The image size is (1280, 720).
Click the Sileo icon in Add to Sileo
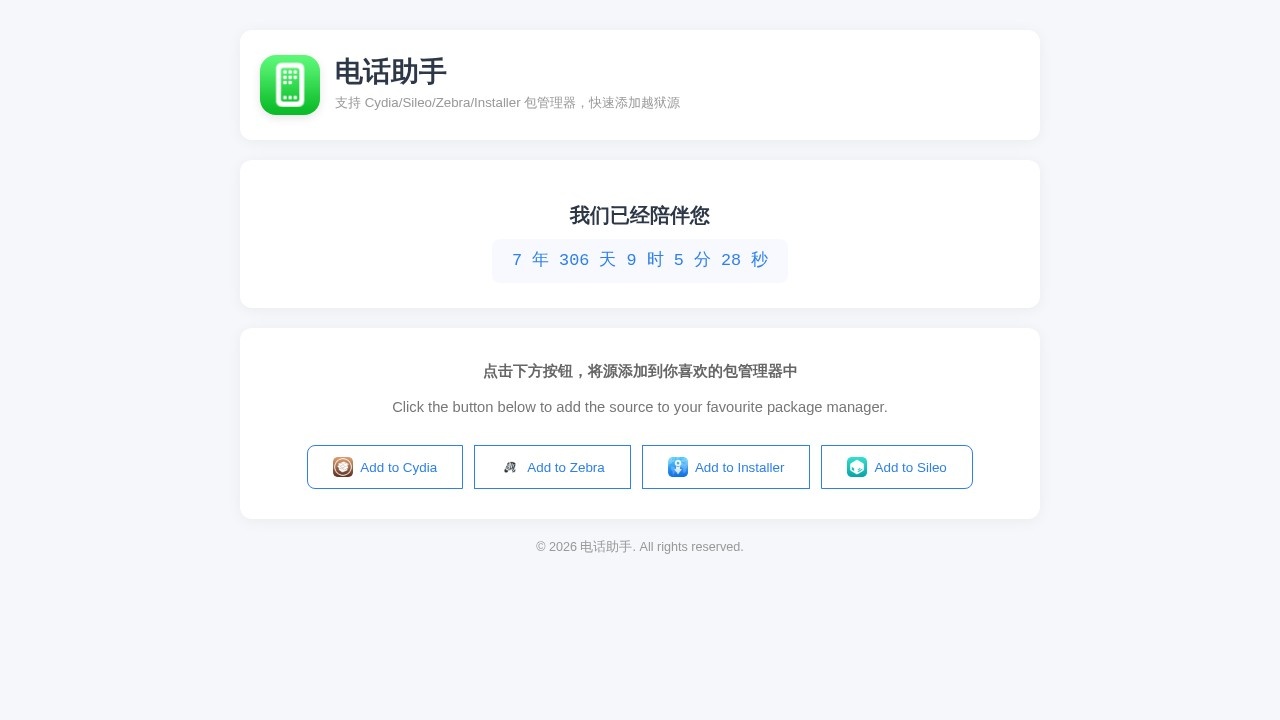(x=857, y=467)
